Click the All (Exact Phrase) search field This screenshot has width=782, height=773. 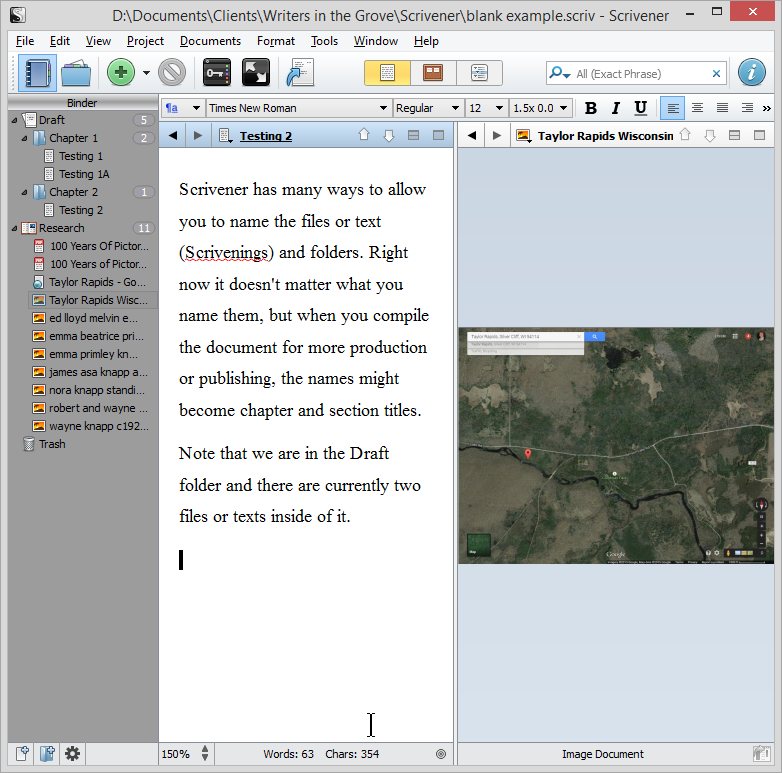tap(640, 74)
